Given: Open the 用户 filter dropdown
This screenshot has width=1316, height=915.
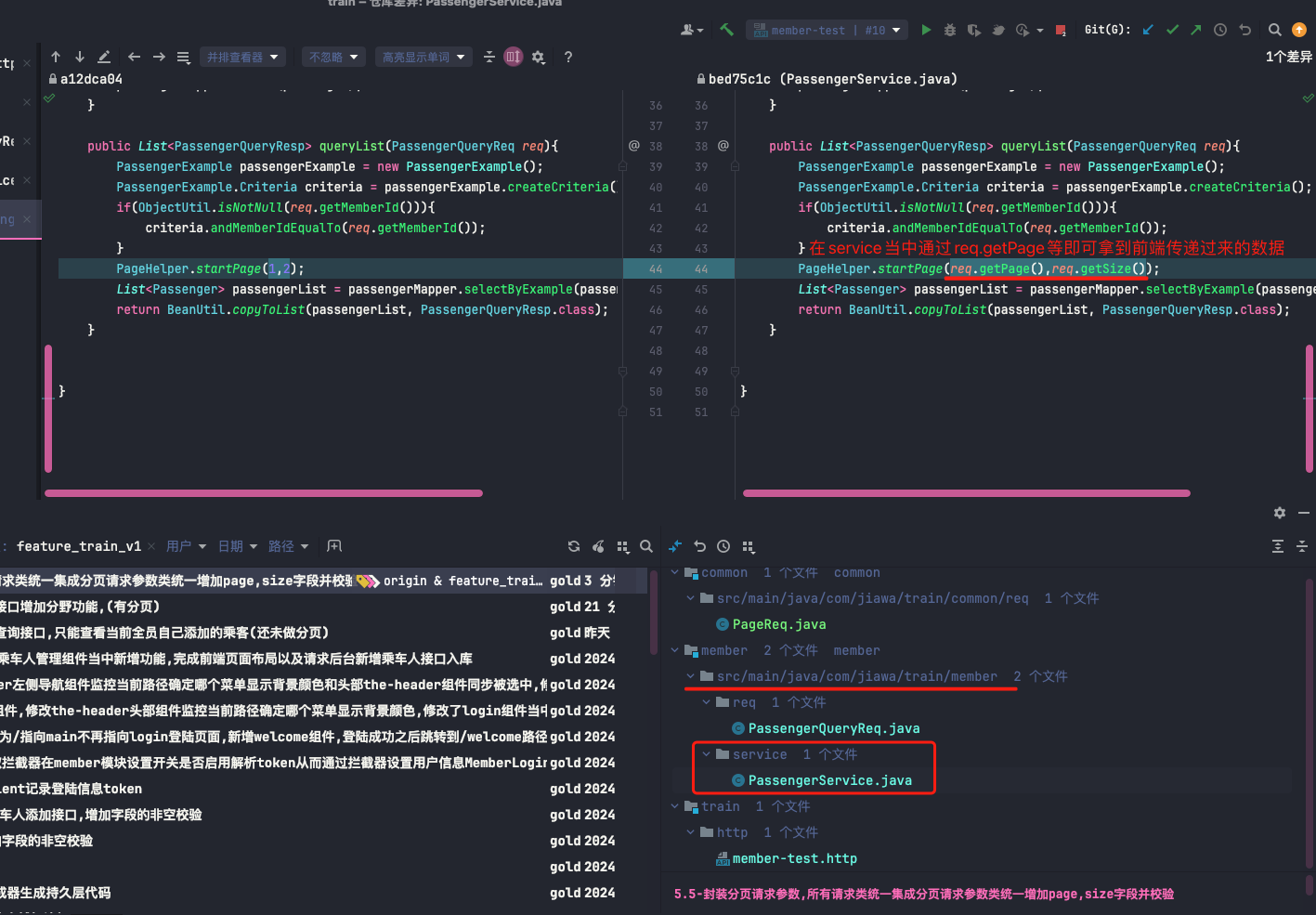Looking at the screenshot, I should pos(186,546).
